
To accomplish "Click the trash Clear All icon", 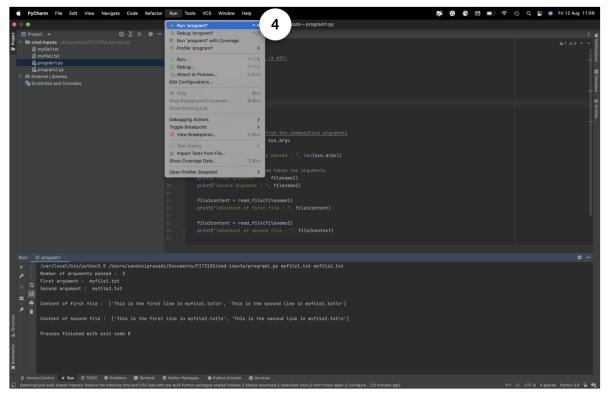I will pos(31,311).
